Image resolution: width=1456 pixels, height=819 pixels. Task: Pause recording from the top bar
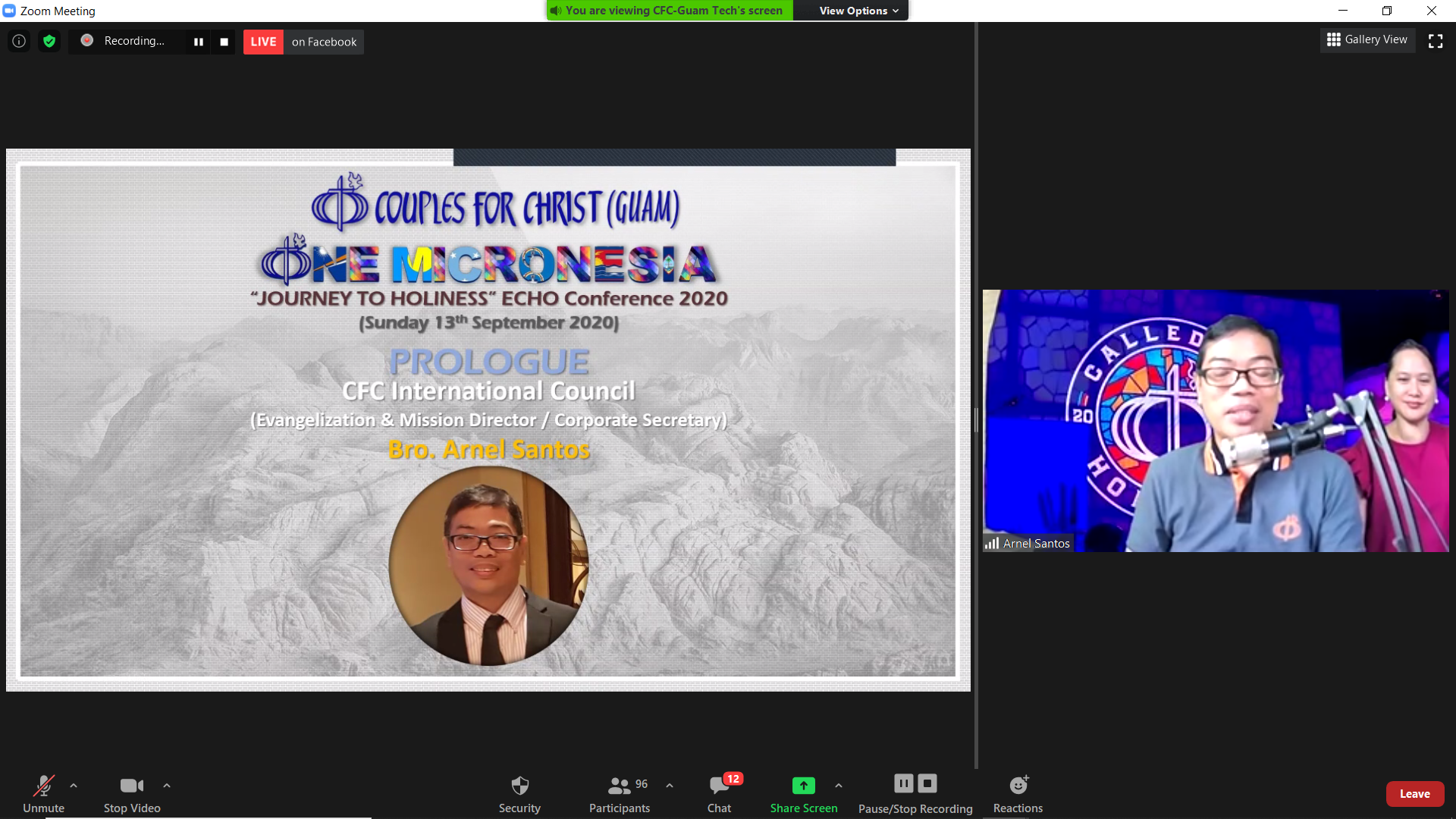(x=199, y=42)
